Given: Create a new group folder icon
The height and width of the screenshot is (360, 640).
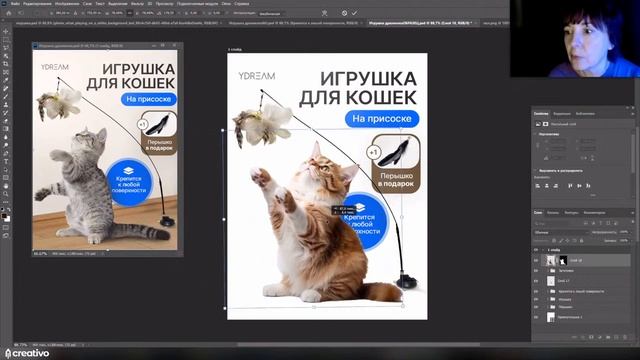Looking at the screenshot, I should [608, 337].
